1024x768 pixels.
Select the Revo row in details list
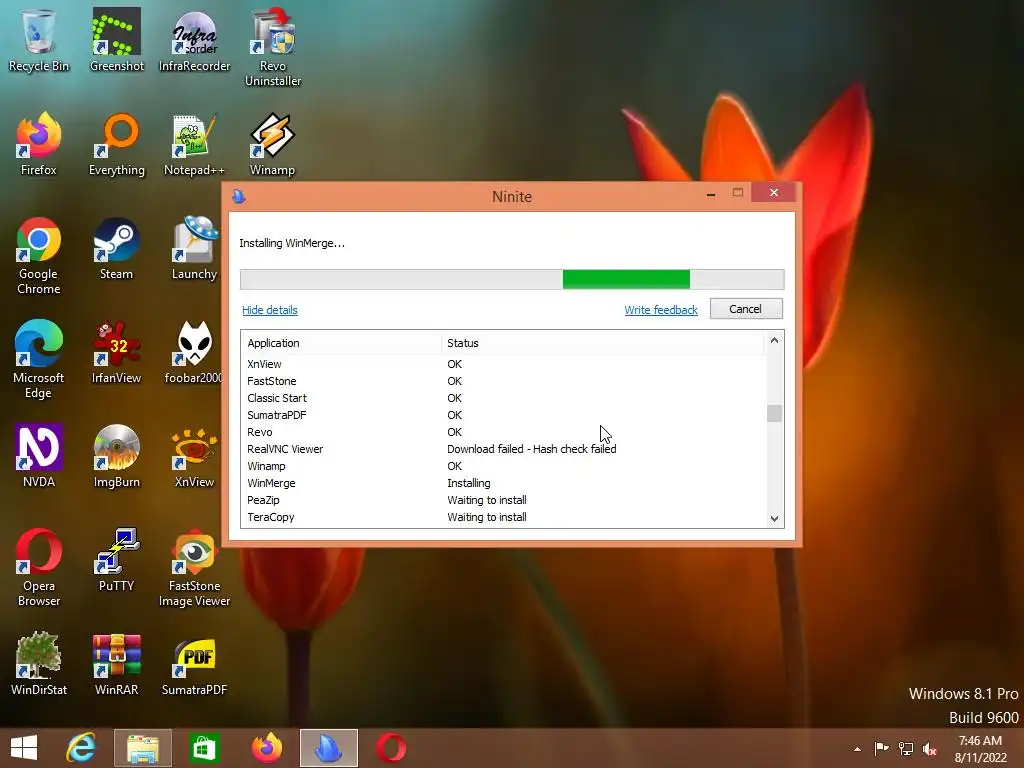(x=503, y=432)
